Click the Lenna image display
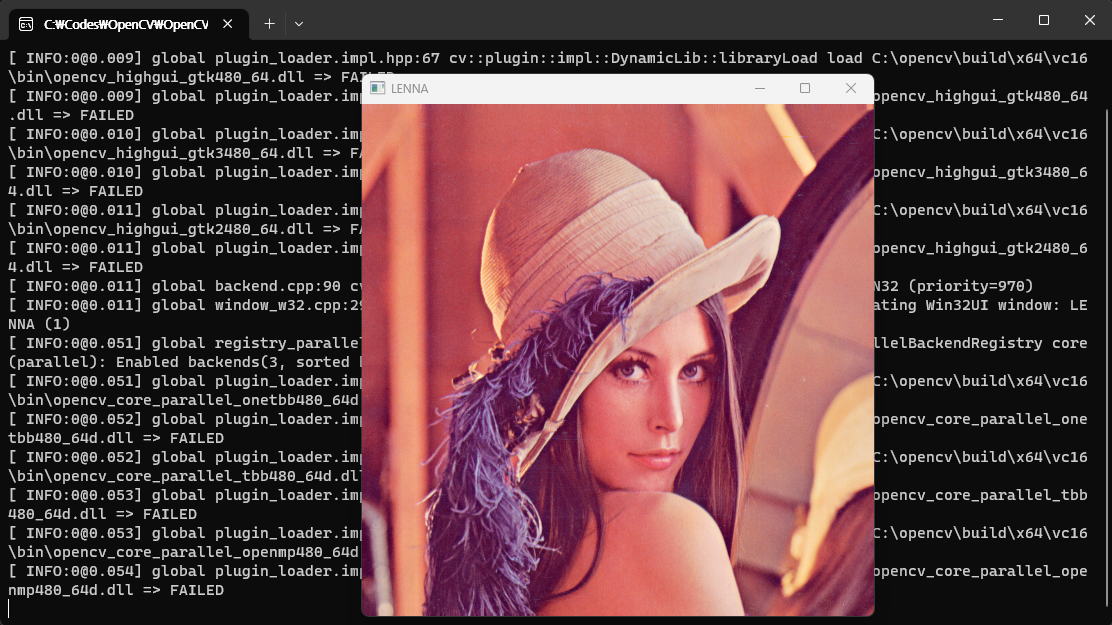Image resolution: width=1112 pixels, height=625 pixels. pyautogui.click(x=618, y=360)
